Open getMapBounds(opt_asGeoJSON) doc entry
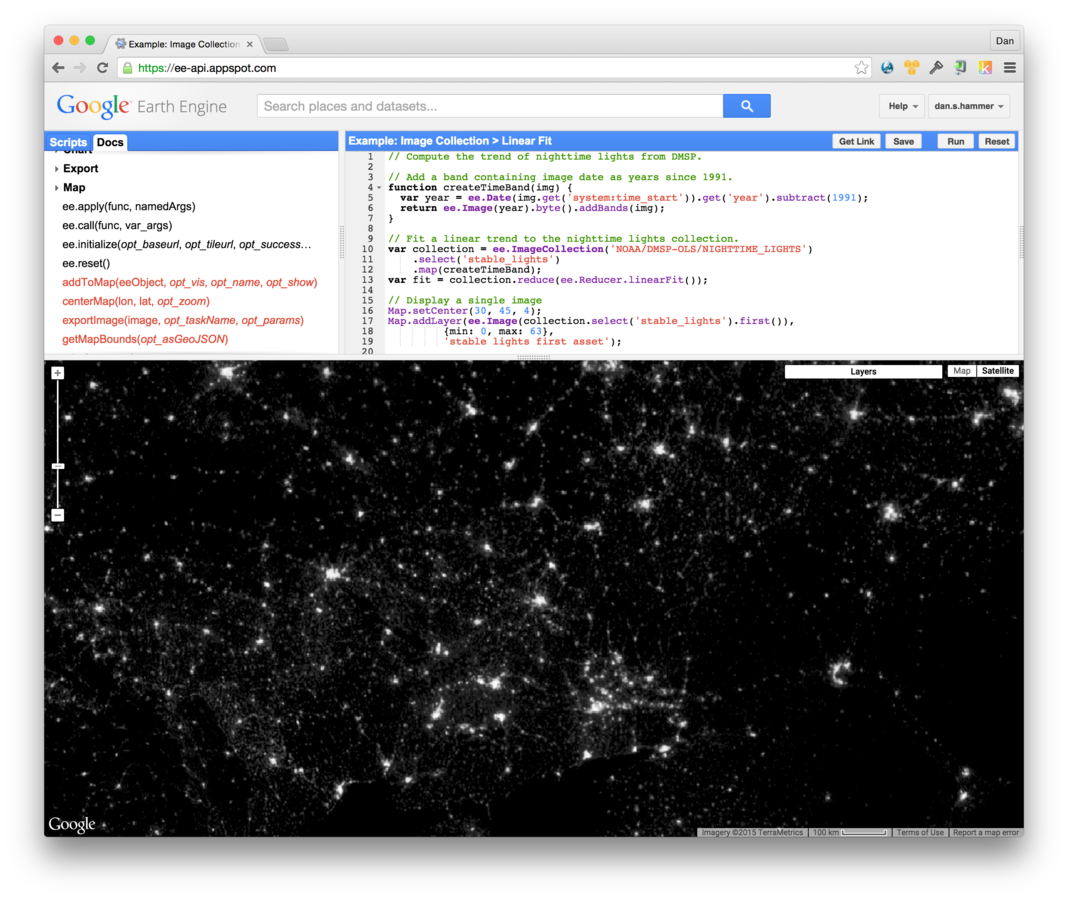Viewport: 1068px width, 900px height. [x=145, y=339]
